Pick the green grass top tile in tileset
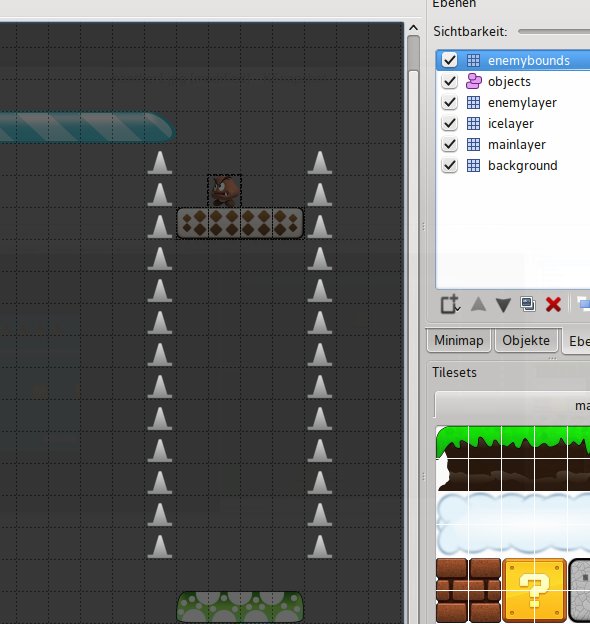Viewport: 590px width, 624px height. click(x=513, y=442)
